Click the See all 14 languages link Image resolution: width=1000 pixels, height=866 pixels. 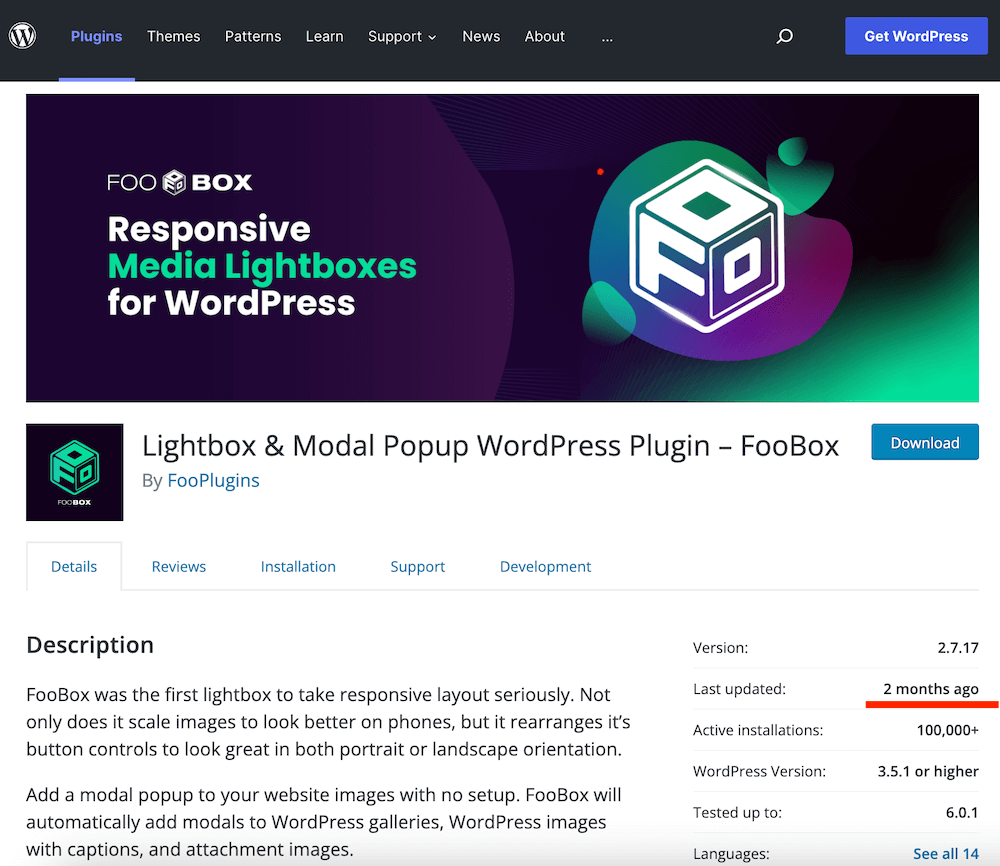[946, 854]
